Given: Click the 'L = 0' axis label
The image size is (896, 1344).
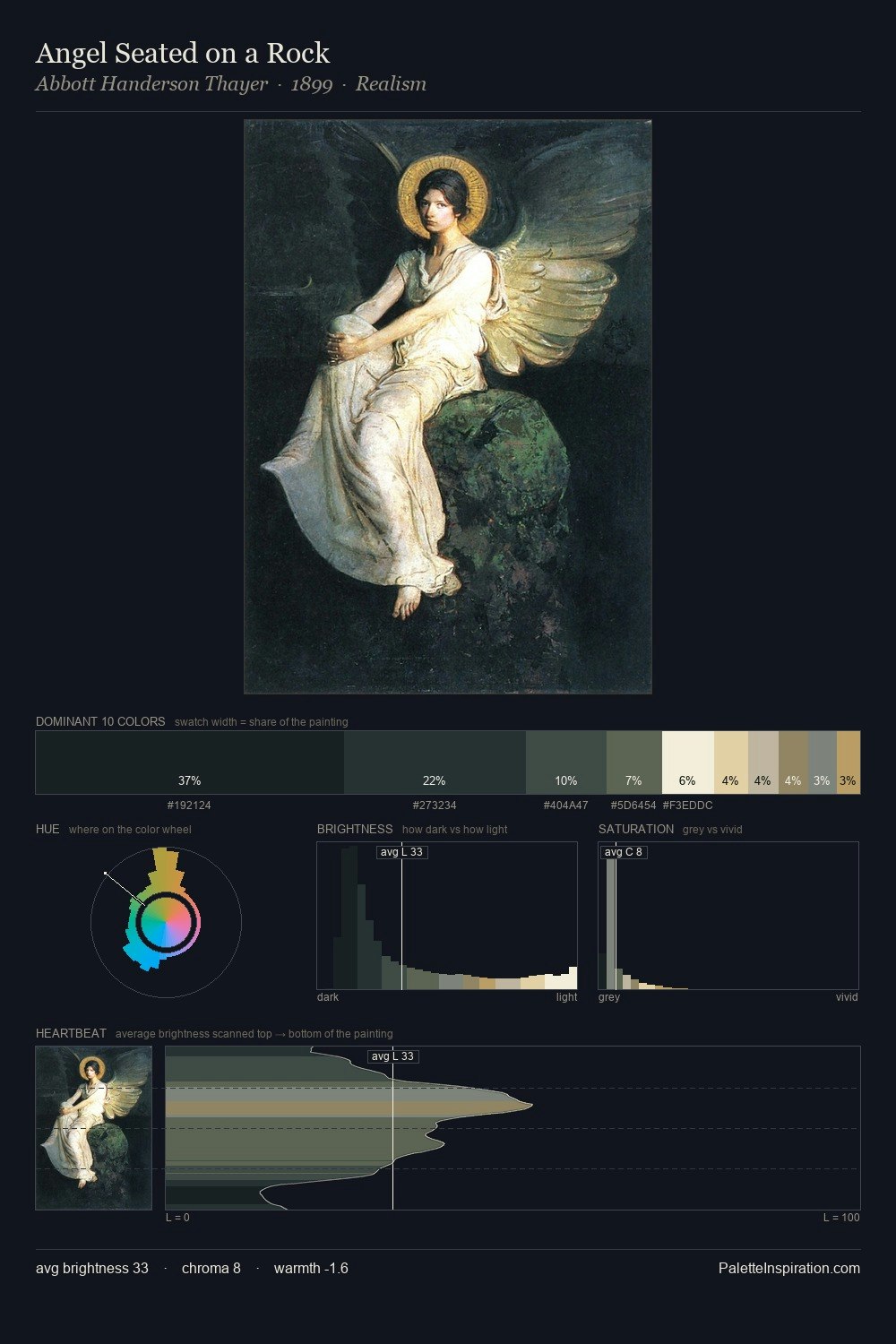Looking at the screenshot, I should click(x=177, y=1218).
